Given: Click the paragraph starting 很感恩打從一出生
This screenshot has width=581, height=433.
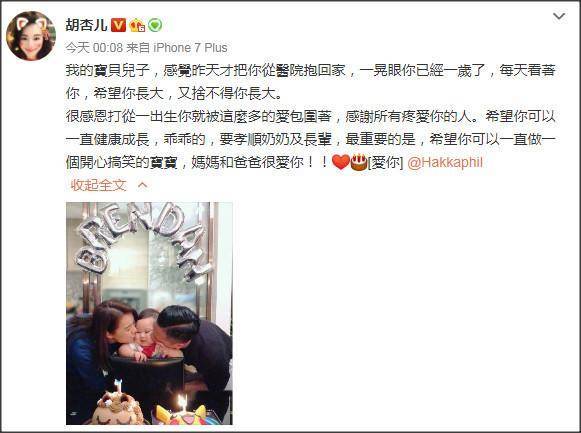Looking at the screenshot, I should coord(311,139).
